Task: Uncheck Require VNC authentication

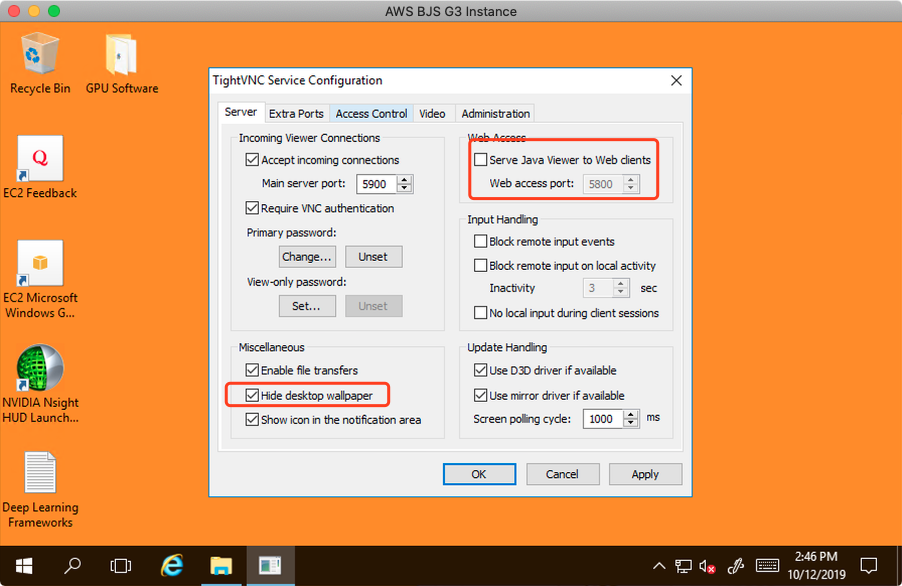Action: 252,208
